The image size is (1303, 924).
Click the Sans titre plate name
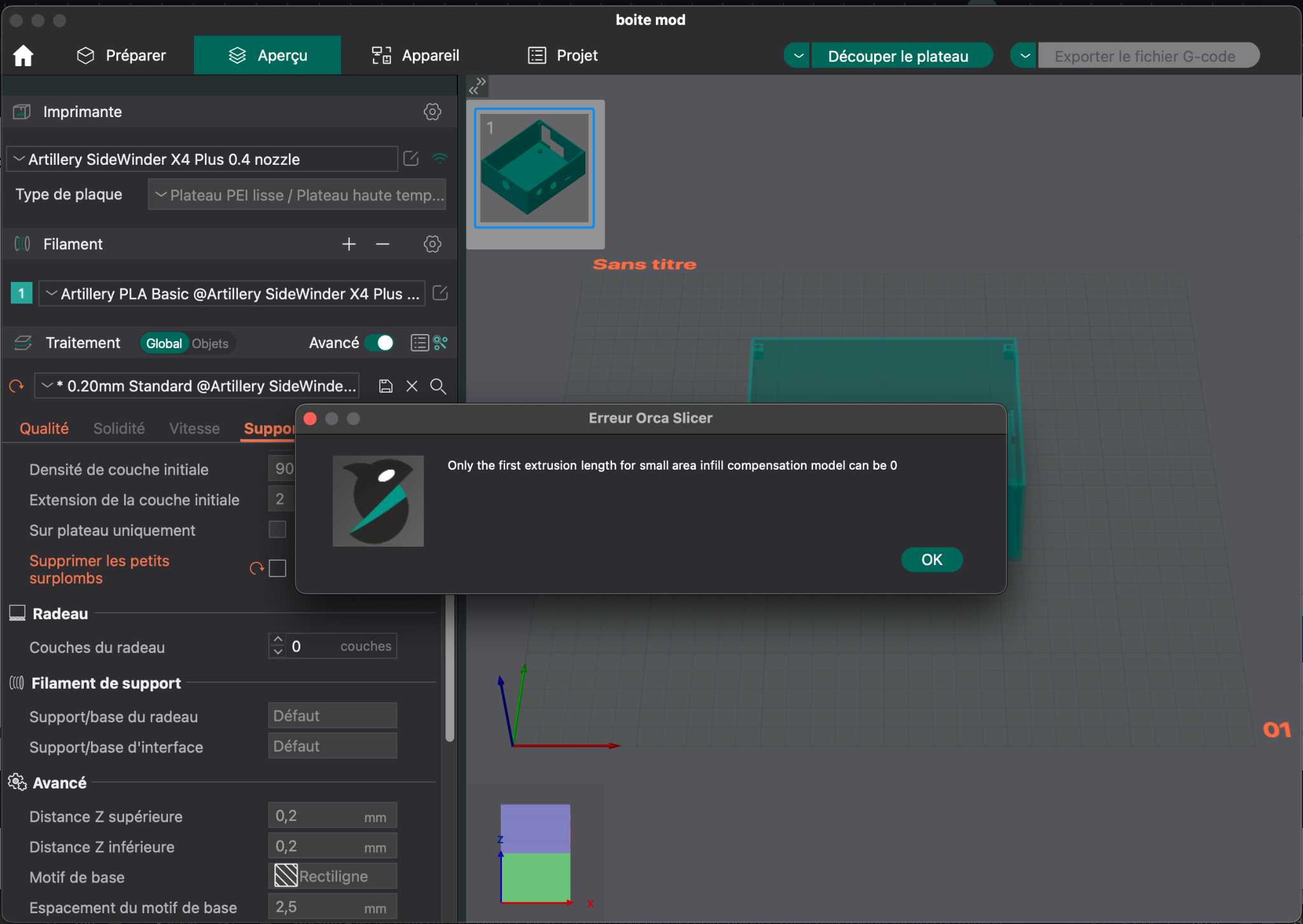[x=645, y=265]
